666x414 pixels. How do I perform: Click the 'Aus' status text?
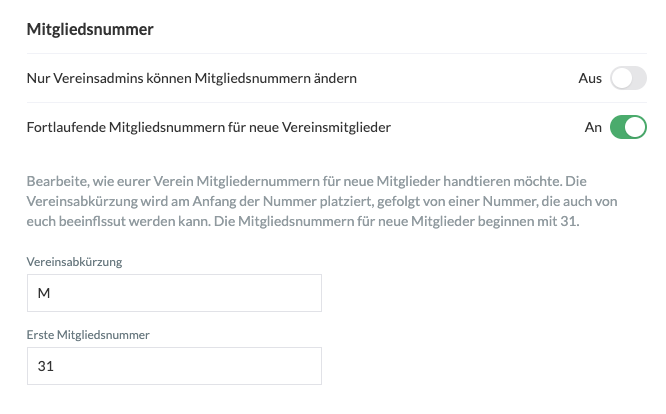(590, 78)
